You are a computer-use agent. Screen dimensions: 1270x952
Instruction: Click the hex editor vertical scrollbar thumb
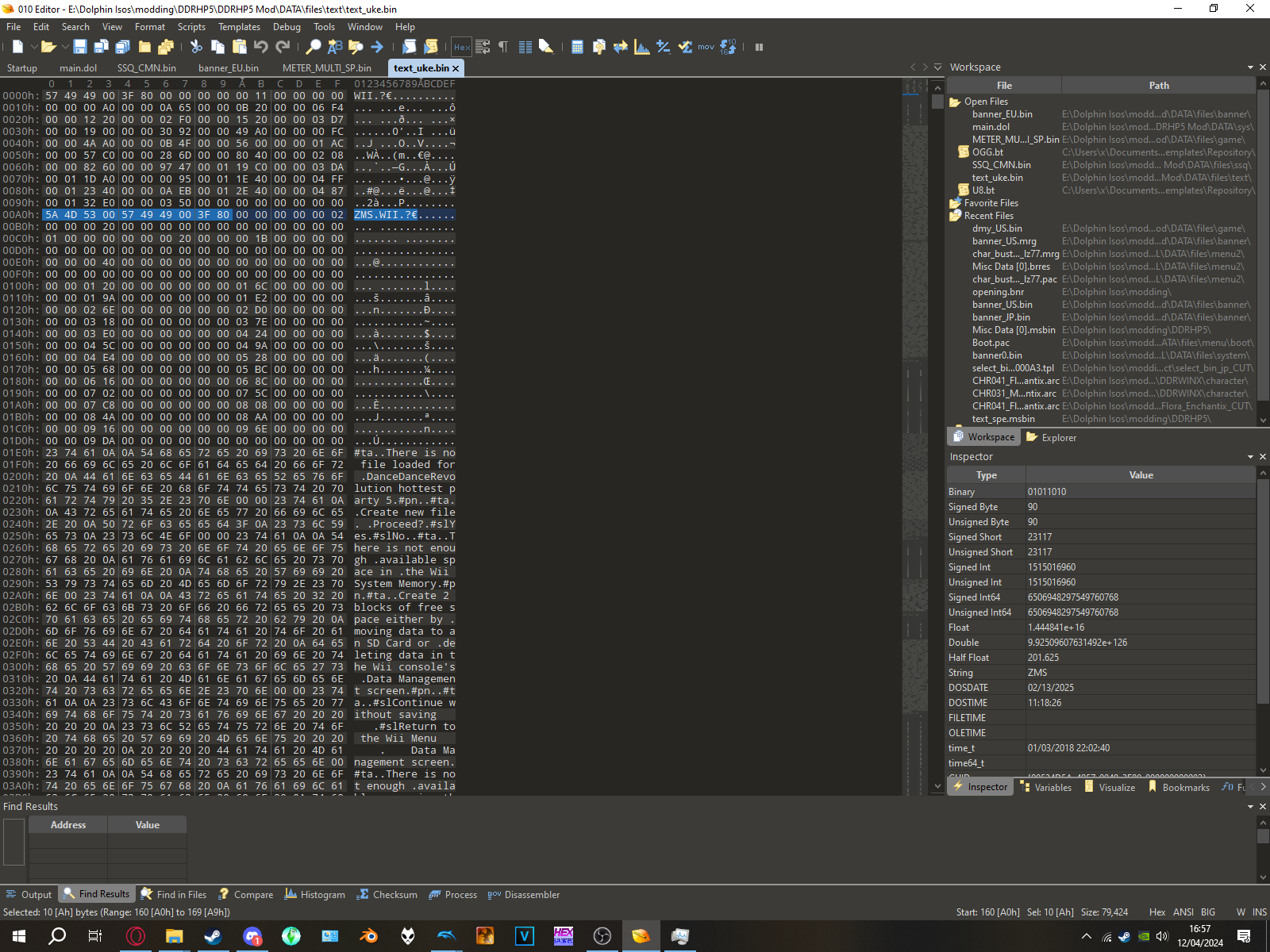click(937, 102)
